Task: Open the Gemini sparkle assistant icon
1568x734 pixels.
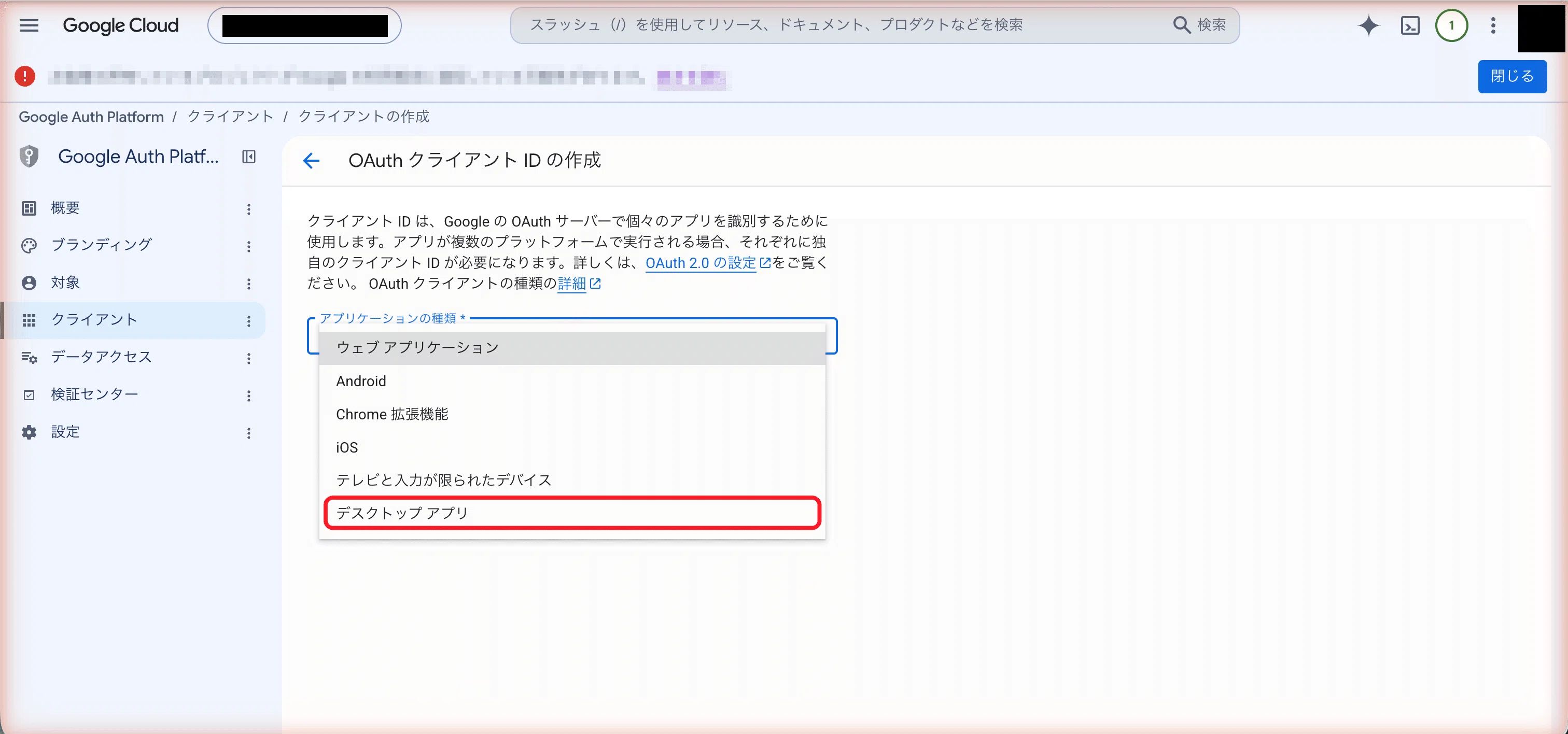Action: pos(1368,25)
